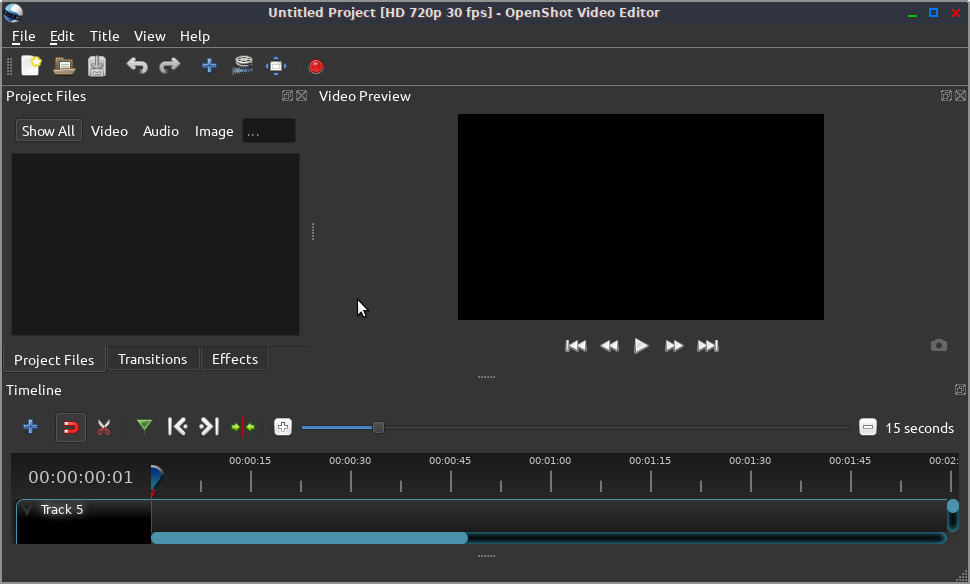The width and height of the screenshot is (970, 584).
Task: Open the File menu
Action: pos(23,36)
